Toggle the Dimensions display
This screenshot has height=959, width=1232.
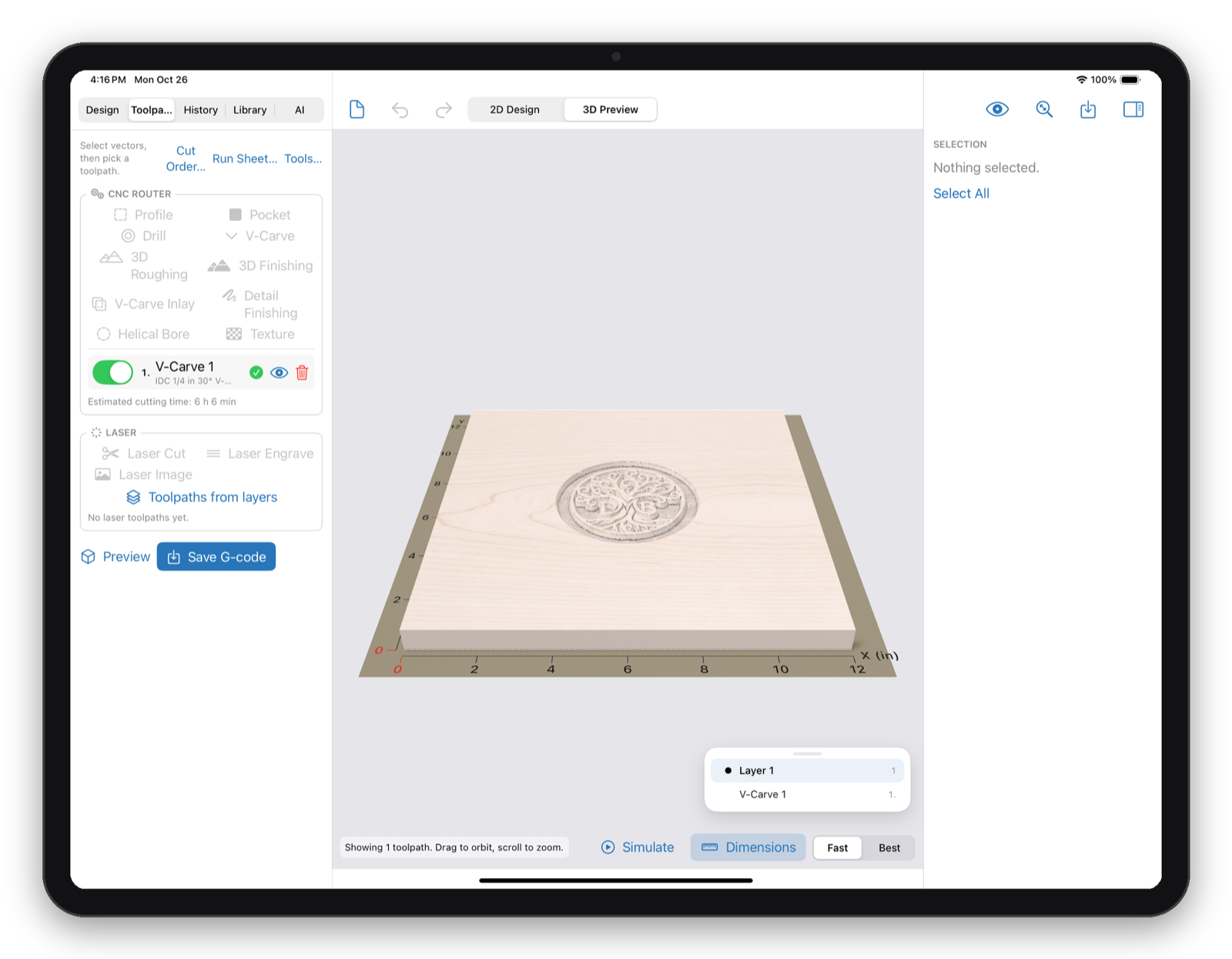[748, 847]
